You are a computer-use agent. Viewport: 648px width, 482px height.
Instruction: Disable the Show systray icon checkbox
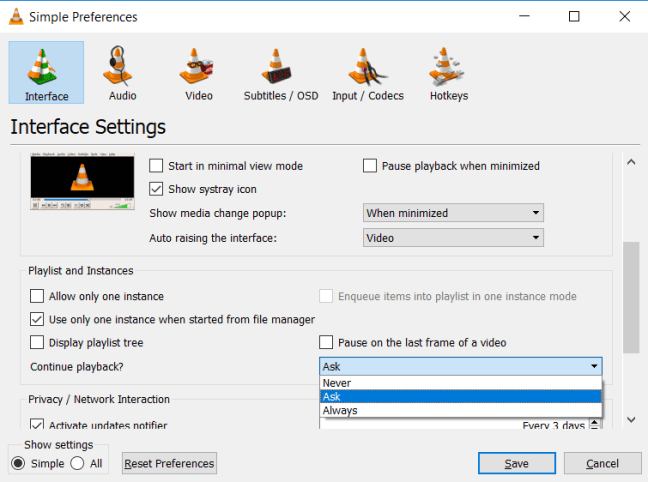point(156,188)
